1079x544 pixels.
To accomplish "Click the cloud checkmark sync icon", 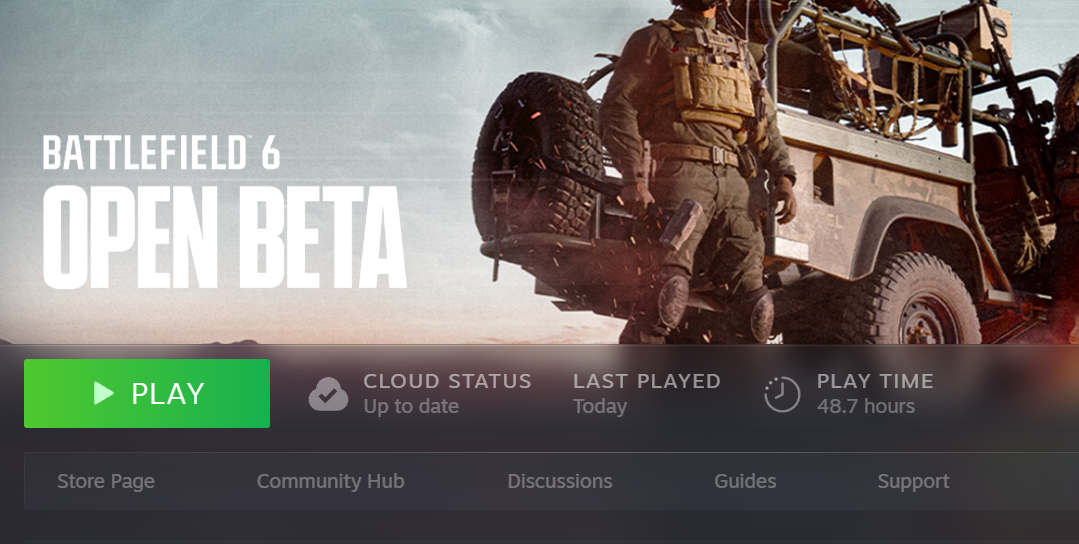I will tap(328, 394).
